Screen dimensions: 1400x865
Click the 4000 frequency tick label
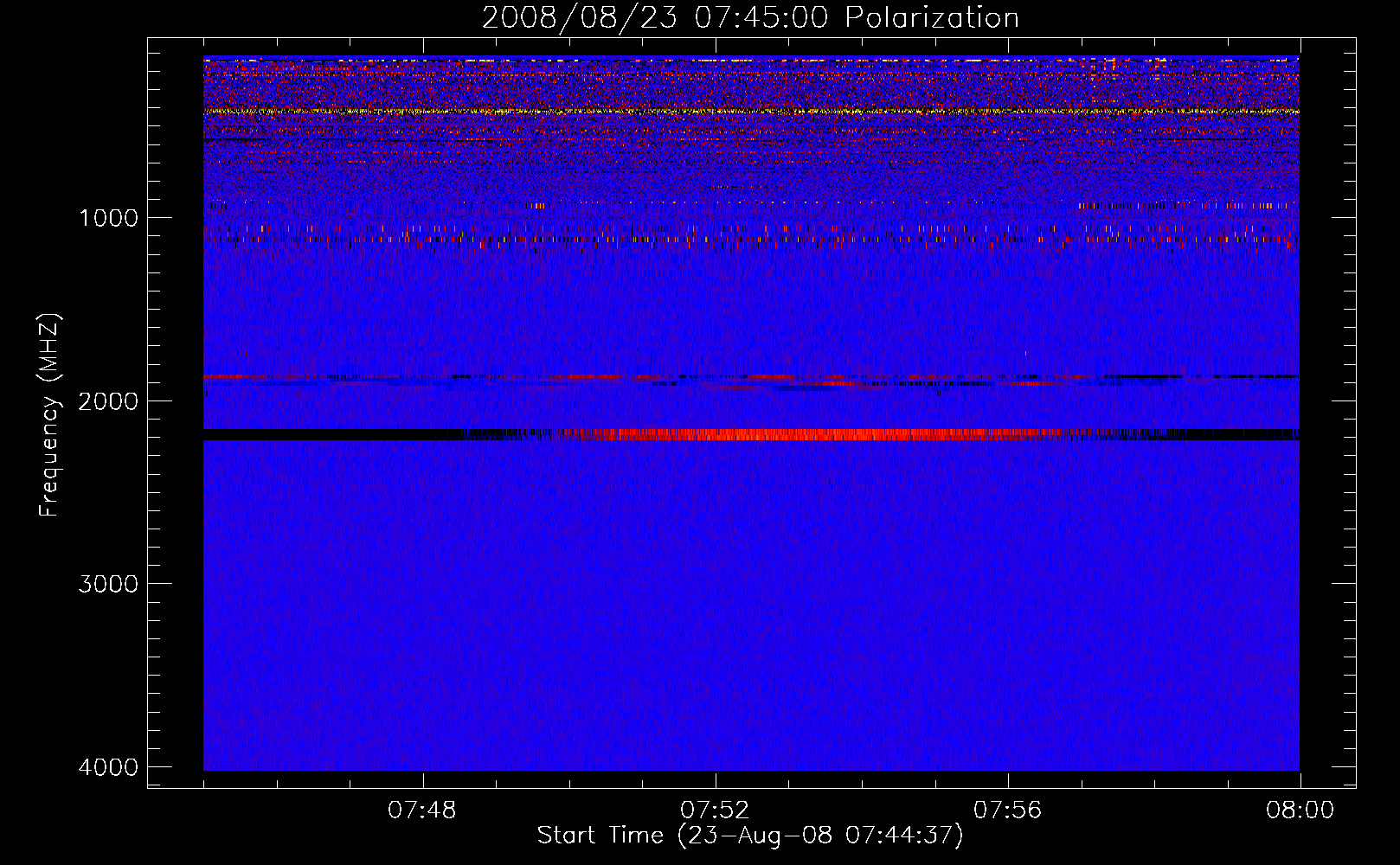pyautogui.click(x=108, y=767)
